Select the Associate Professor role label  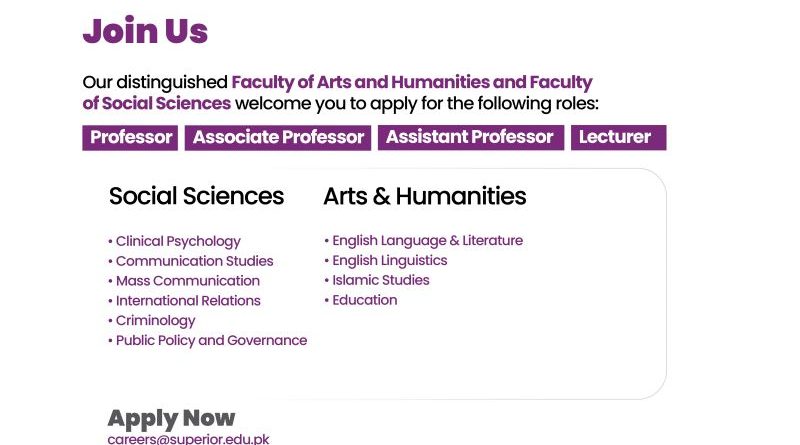(x=278, y=138)
